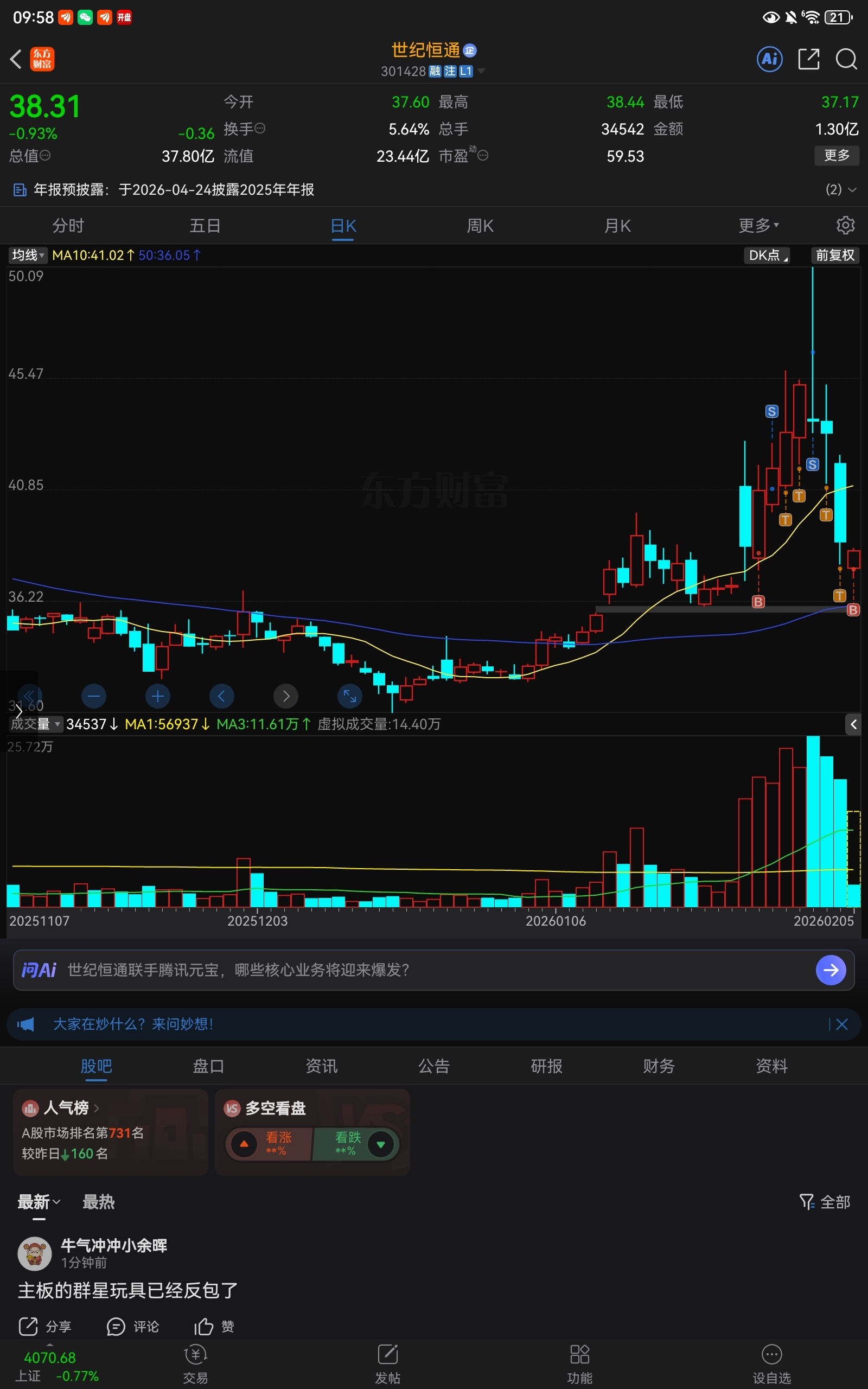868x1389 pixels.
Task: Submit the 问AI question arrow
Action: [831, 970]
